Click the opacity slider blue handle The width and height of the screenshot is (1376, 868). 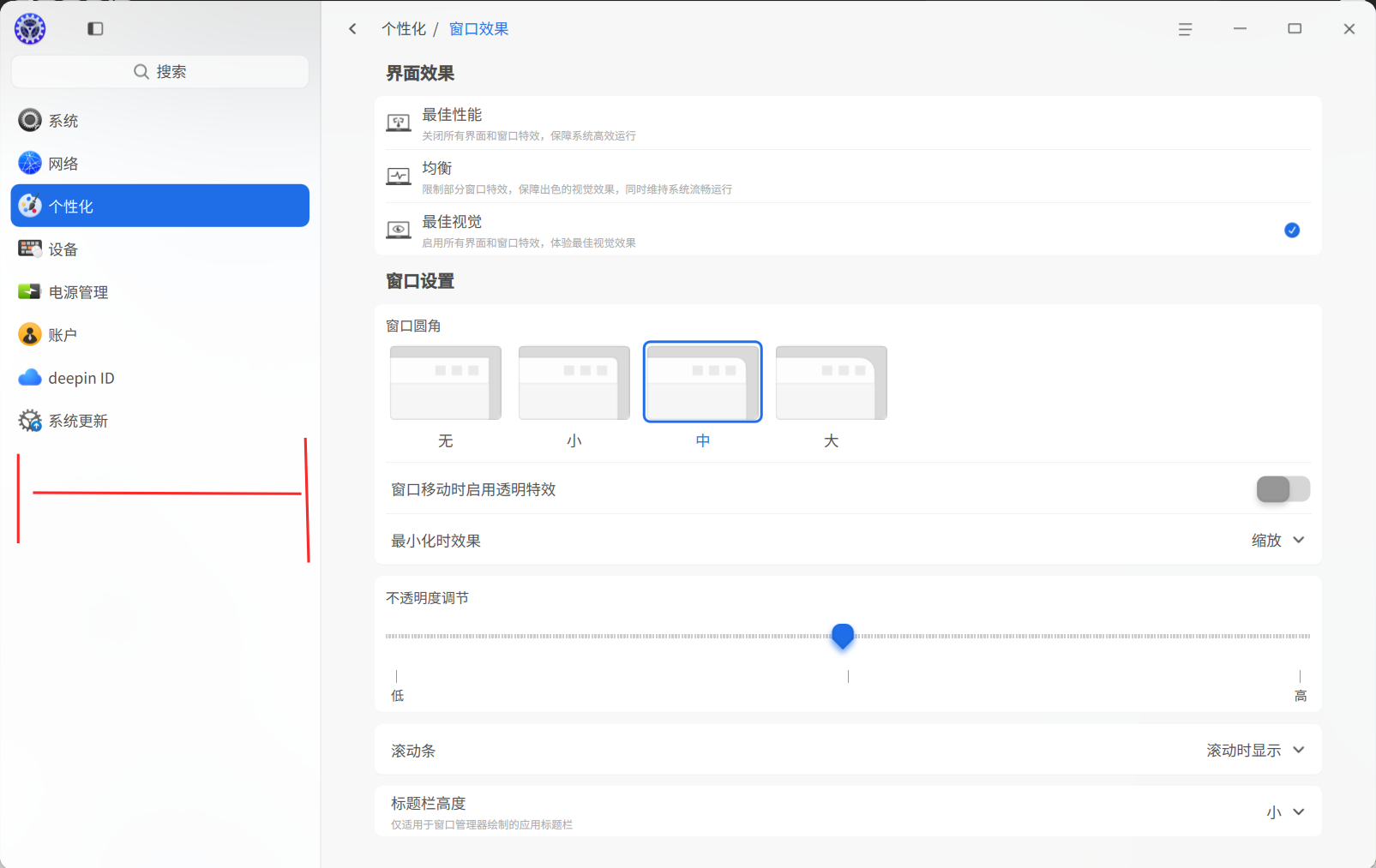pos(843,636)
